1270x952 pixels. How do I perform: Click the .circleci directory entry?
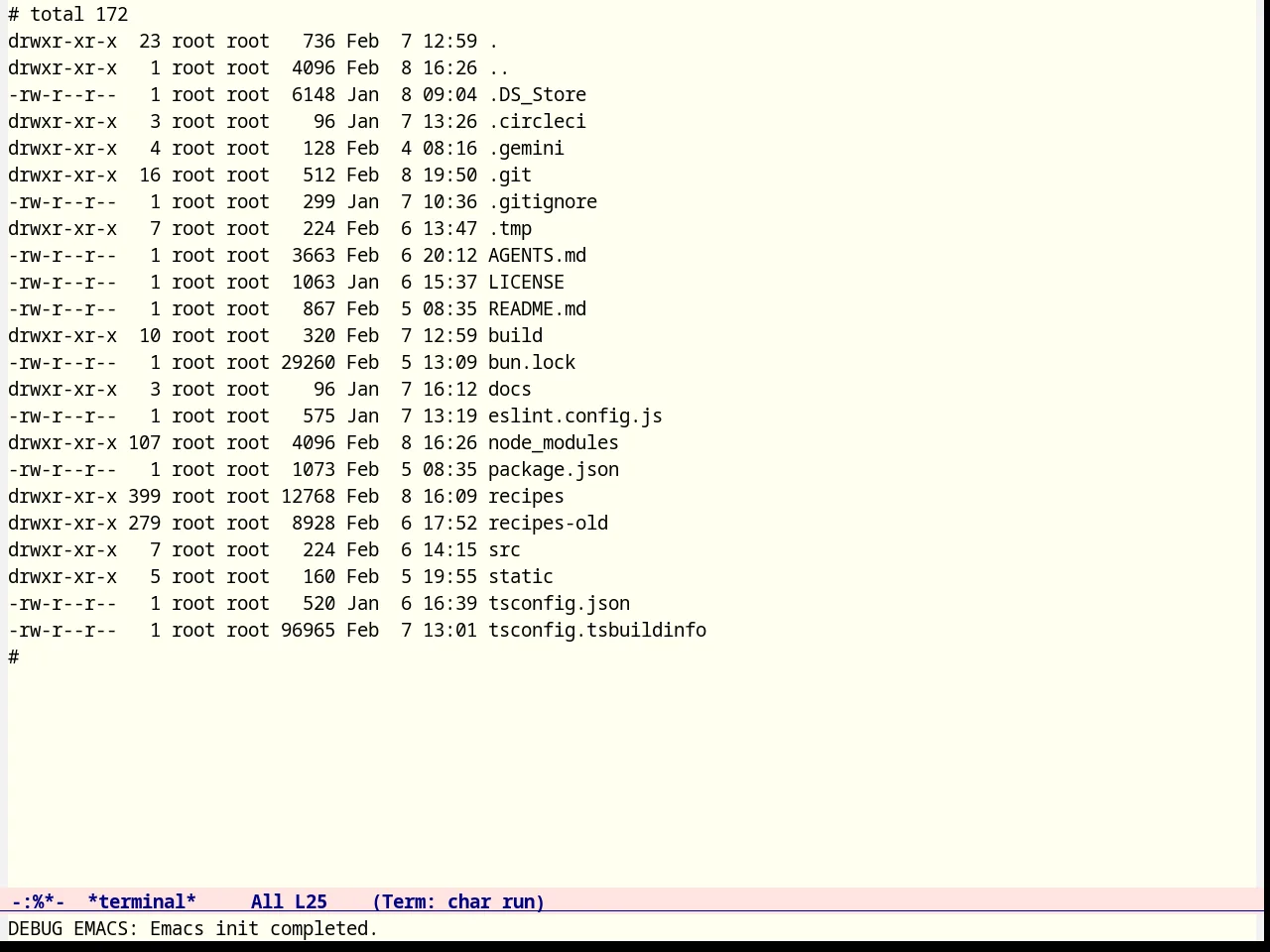(537, 121)
